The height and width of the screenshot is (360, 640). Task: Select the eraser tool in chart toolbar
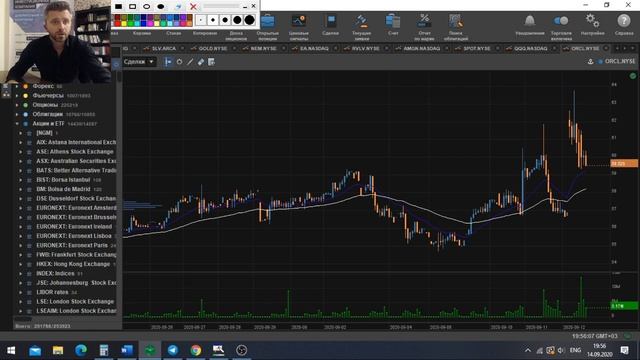point(200,62)
